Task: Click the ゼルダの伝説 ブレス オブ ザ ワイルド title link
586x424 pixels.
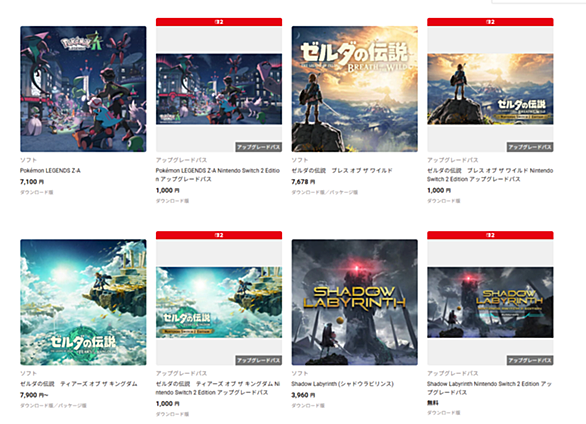Action: click(342, 170)
